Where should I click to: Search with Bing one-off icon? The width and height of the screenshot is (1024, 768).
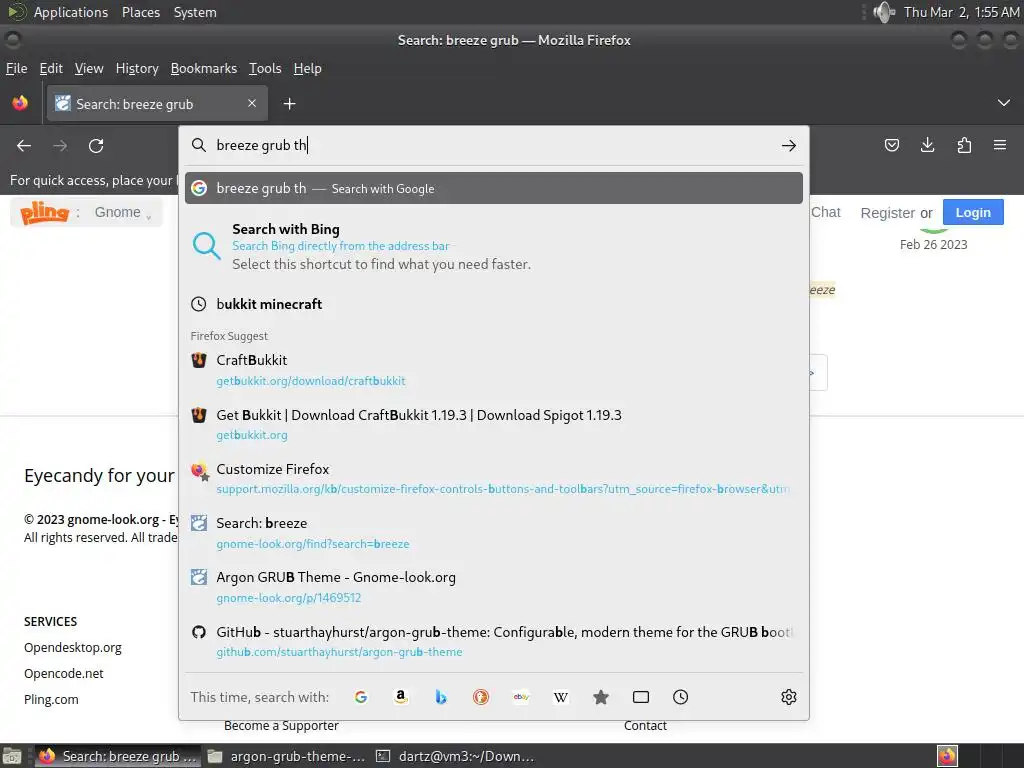(441, 697)
